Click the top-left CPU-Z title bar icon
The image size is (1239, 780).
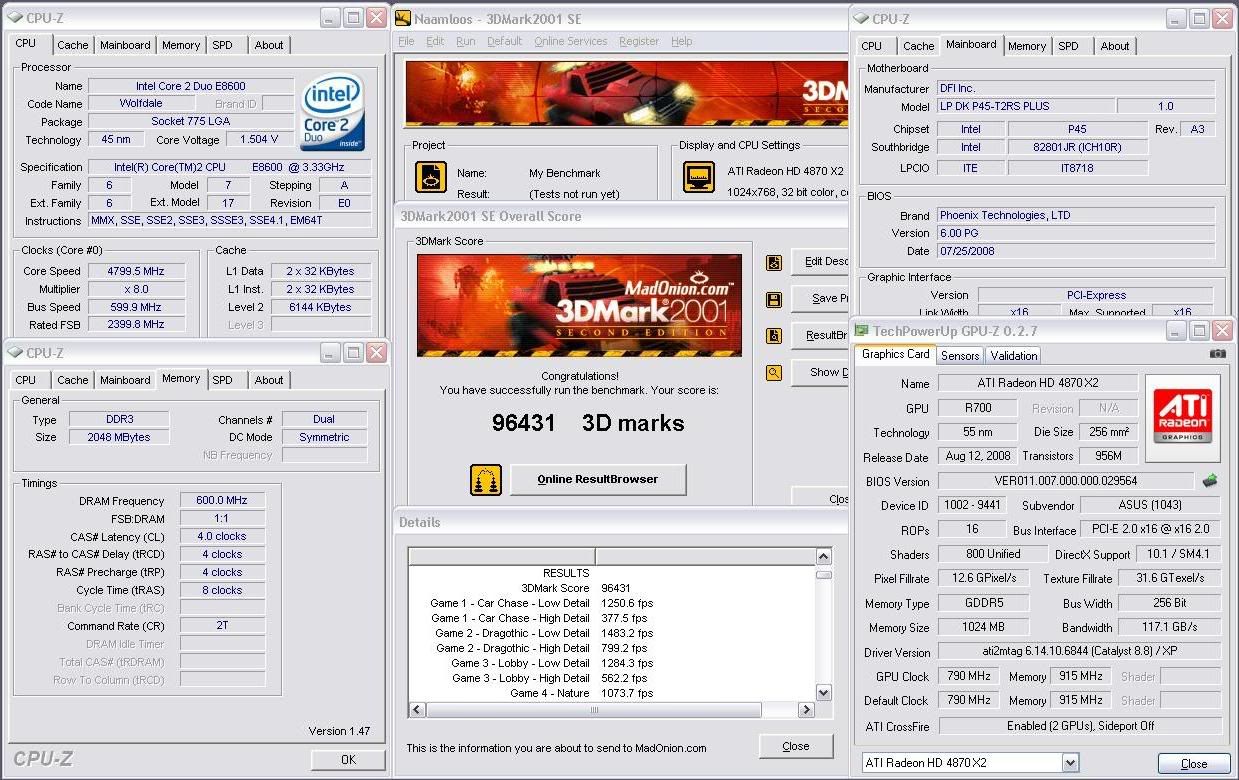(15, 18)
